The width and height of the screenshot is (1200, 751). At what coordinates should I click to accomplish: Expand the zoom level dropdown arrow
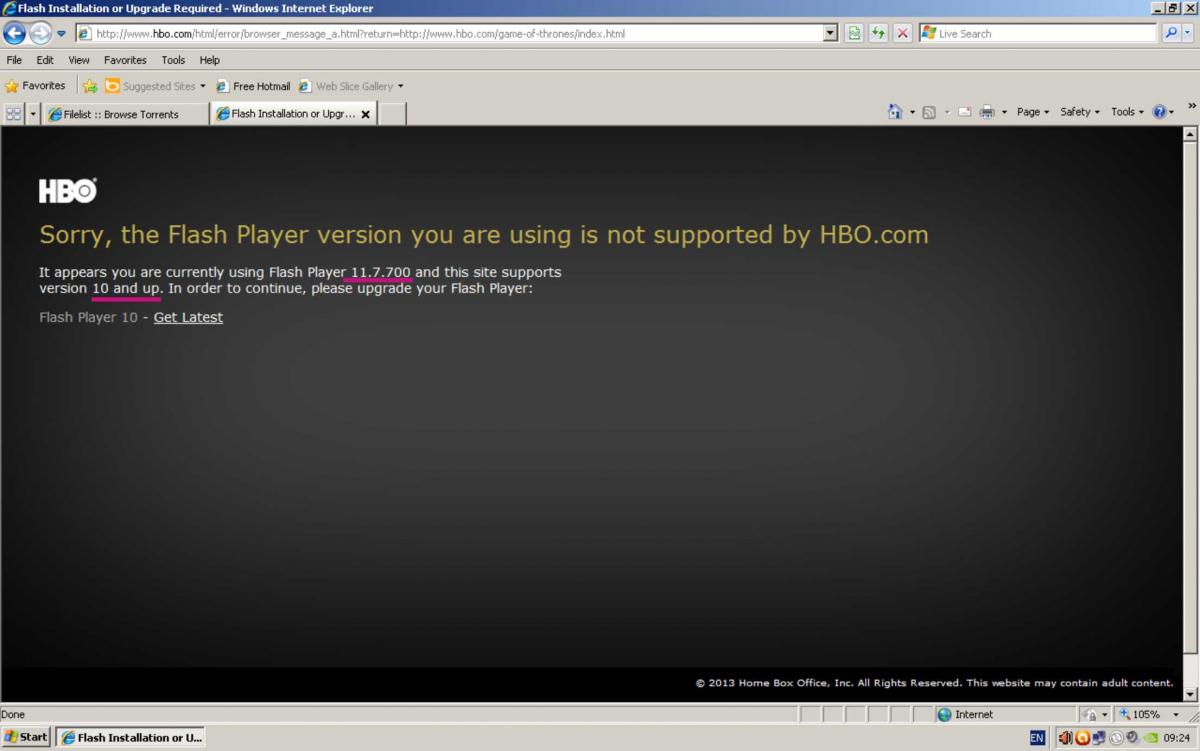[x=1175, y=714]
